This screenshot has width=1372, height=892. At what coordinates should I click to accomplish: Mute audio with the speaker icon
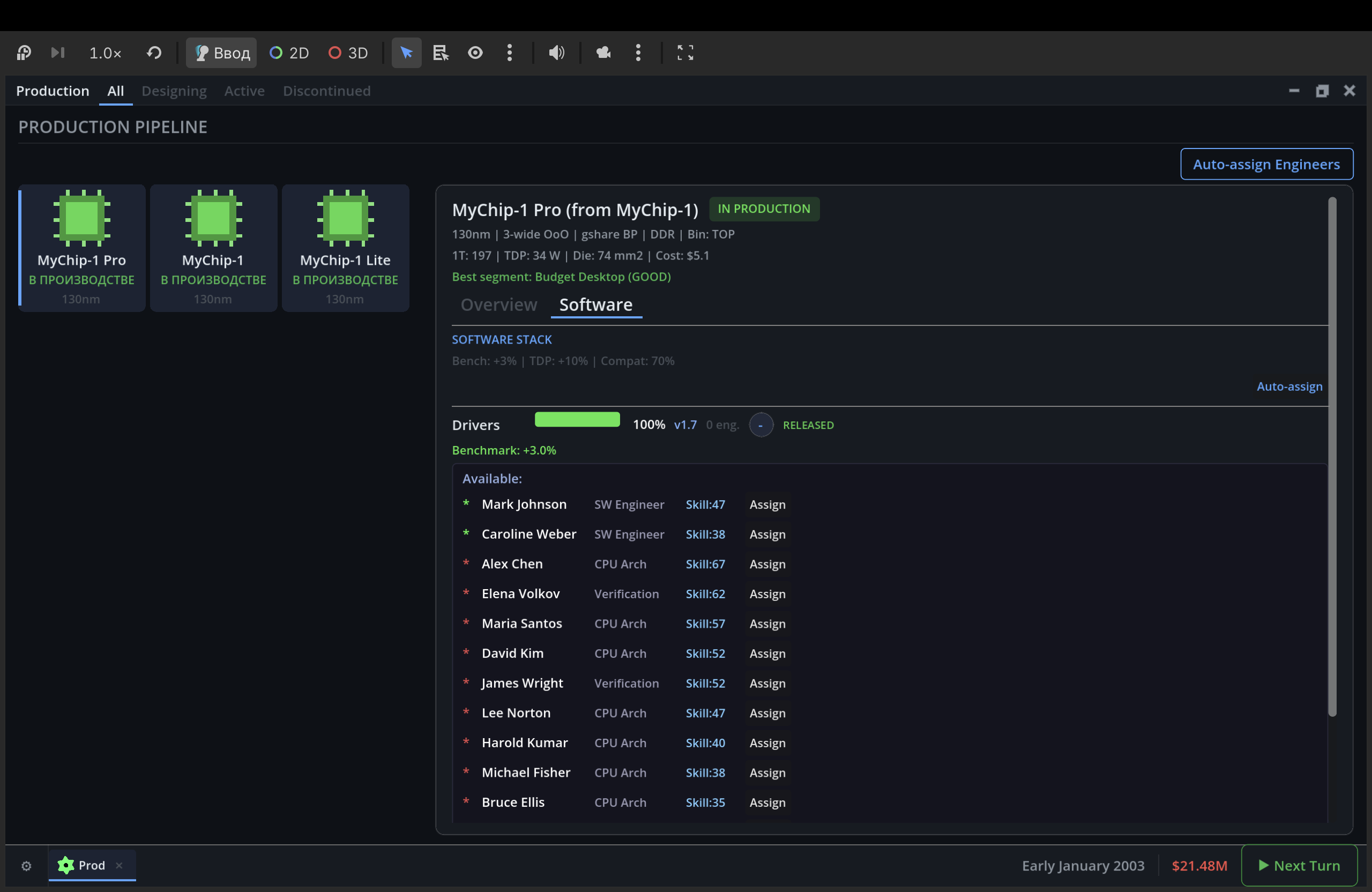tap(556, 53)
